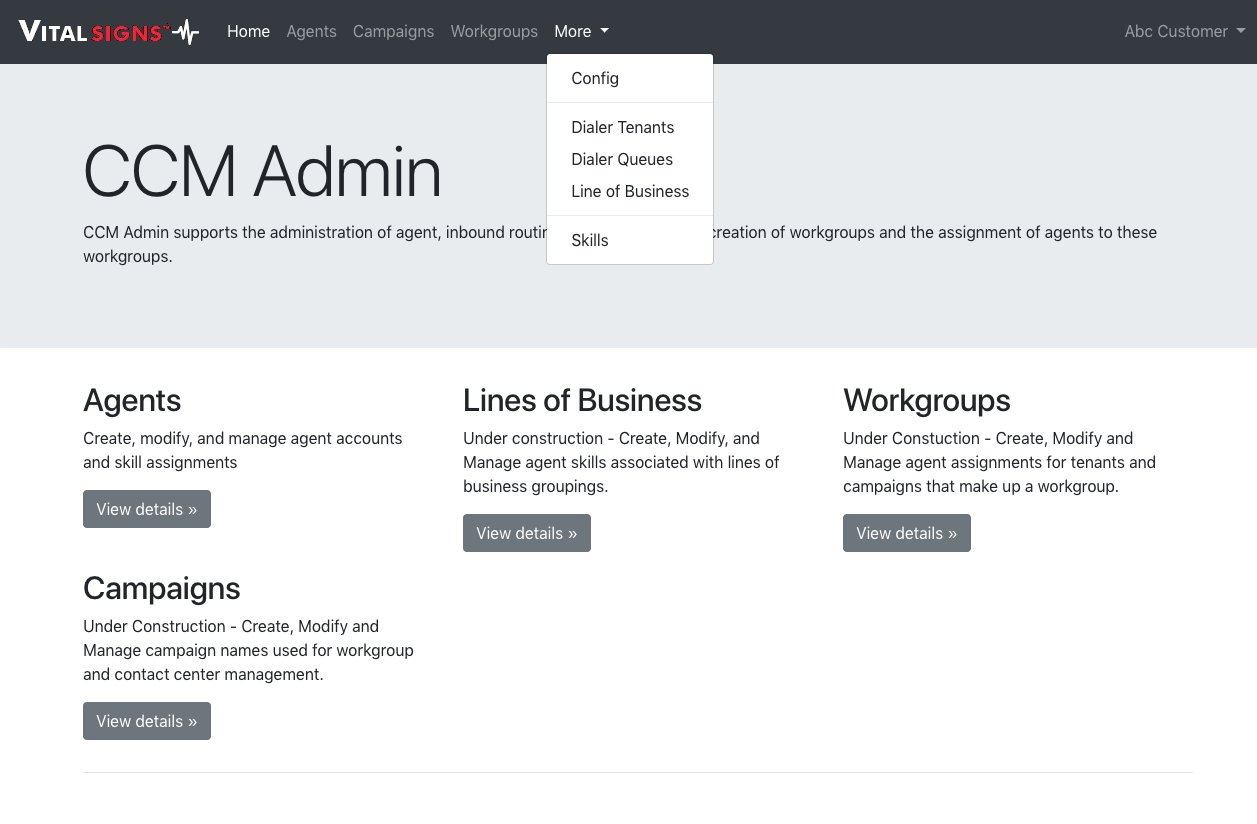View details under Campaigns section
The image size is (1257, 824).
click(147, 721)
